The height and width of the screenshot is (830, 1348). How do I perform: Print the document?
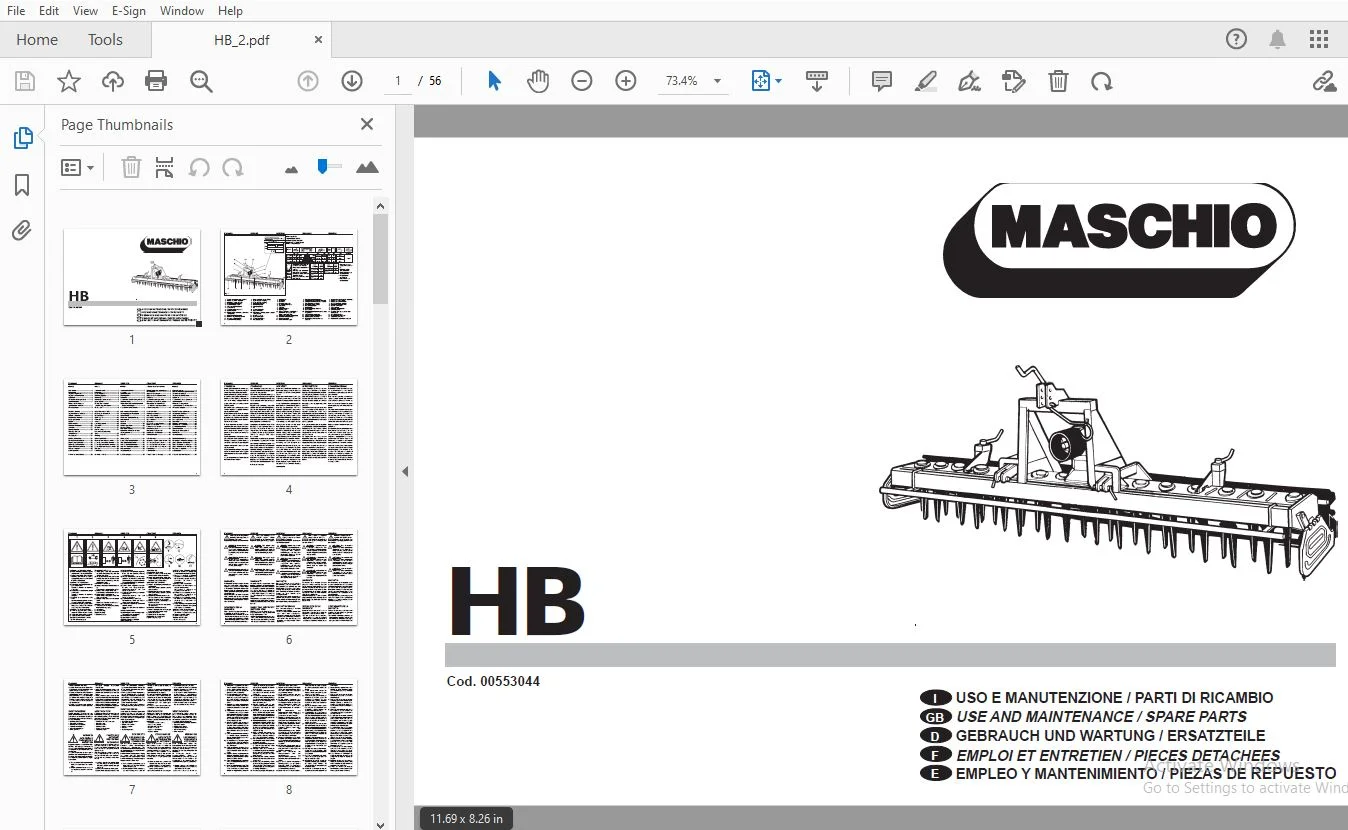(x=156, y=82)
